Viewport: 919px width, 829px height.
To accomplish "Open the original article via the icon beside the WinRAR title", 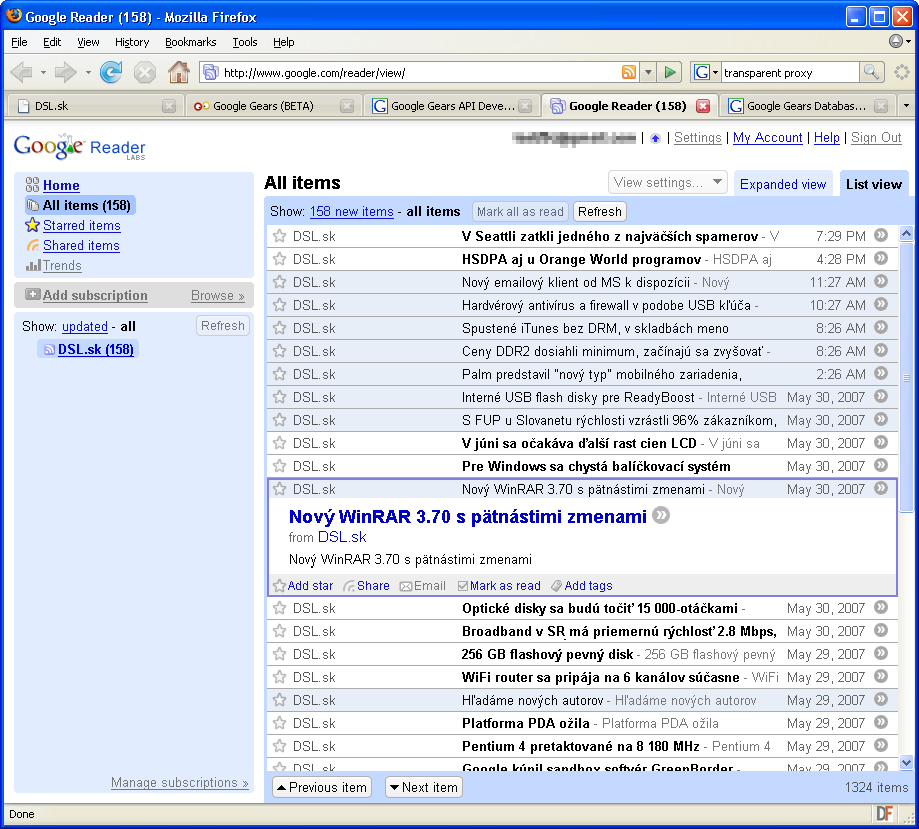I will click(x=661, y=515).
